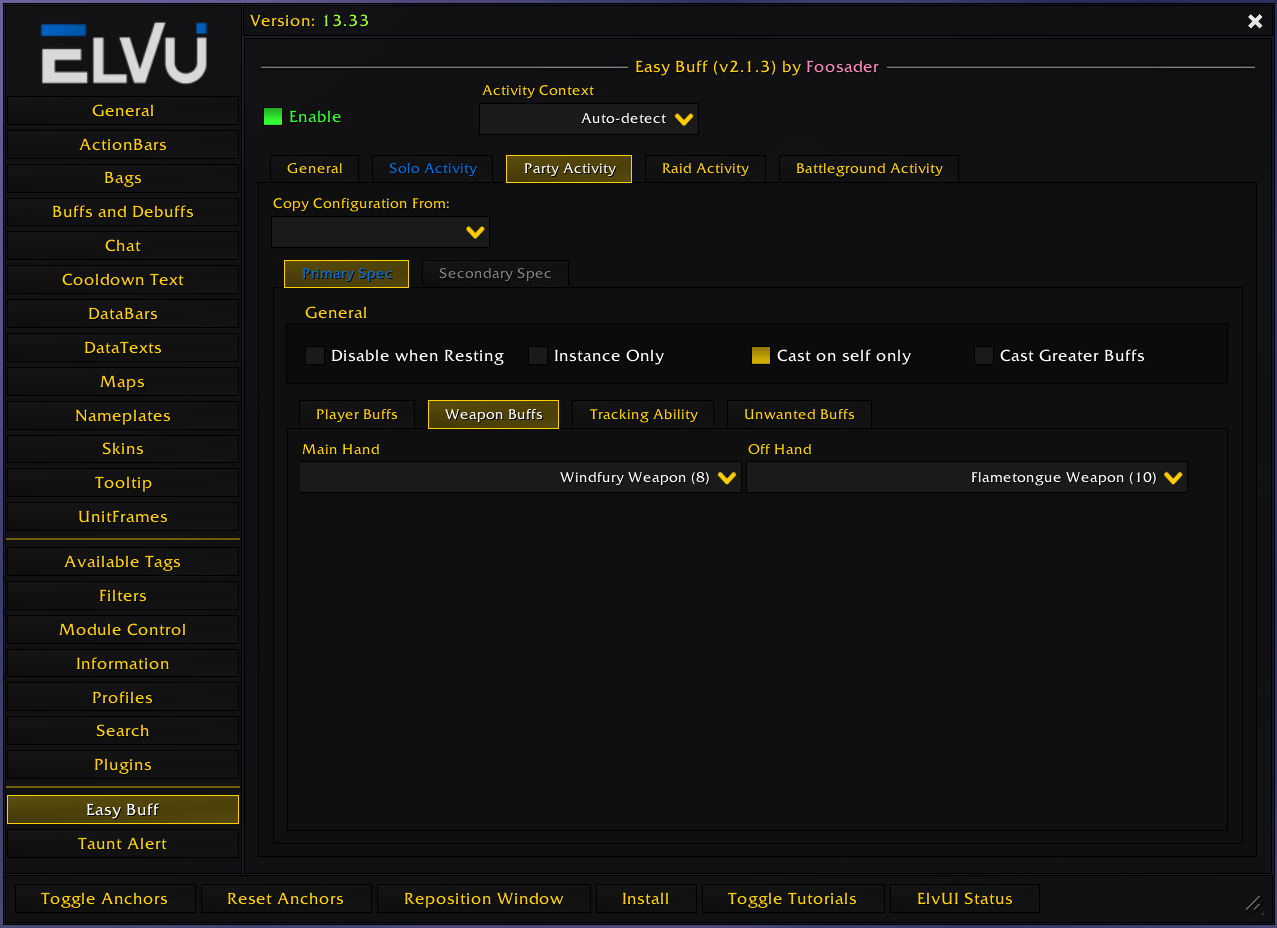Screen dimensions: 1277x928
Task: Open the Tooltip settings
Action: click(123, 483)
